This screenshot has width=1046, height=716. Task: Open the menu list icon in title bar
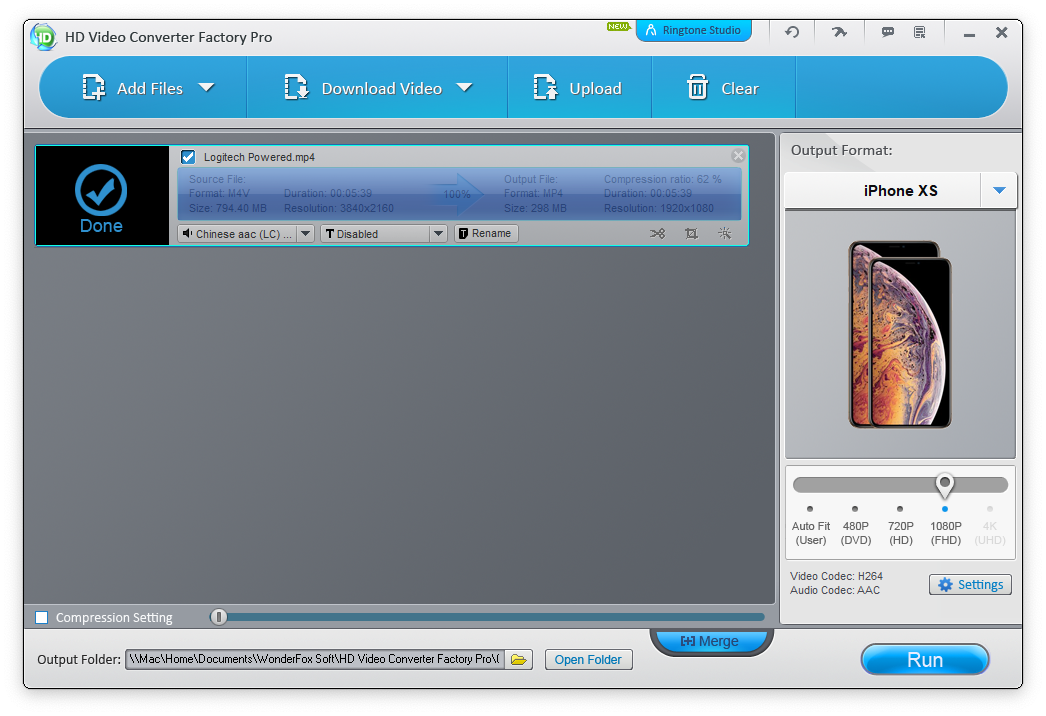click(x=919, y=32)
